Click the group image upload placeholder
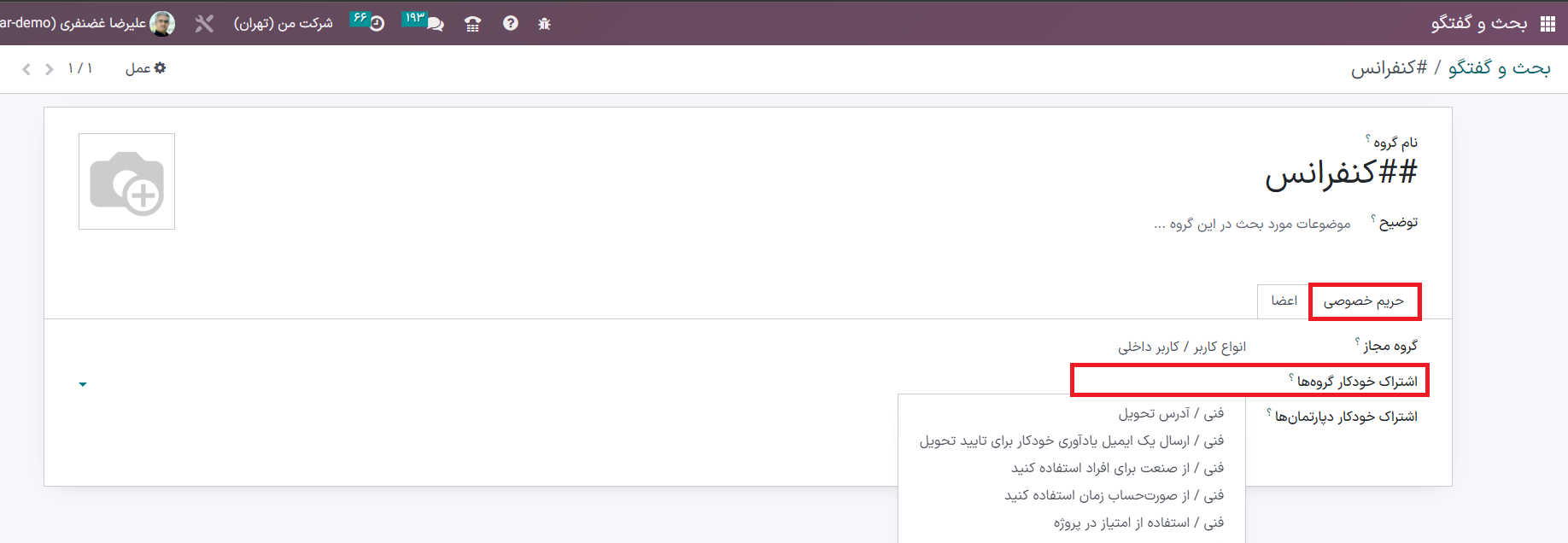The image size is (1568, 543). (x=126, y=181)
